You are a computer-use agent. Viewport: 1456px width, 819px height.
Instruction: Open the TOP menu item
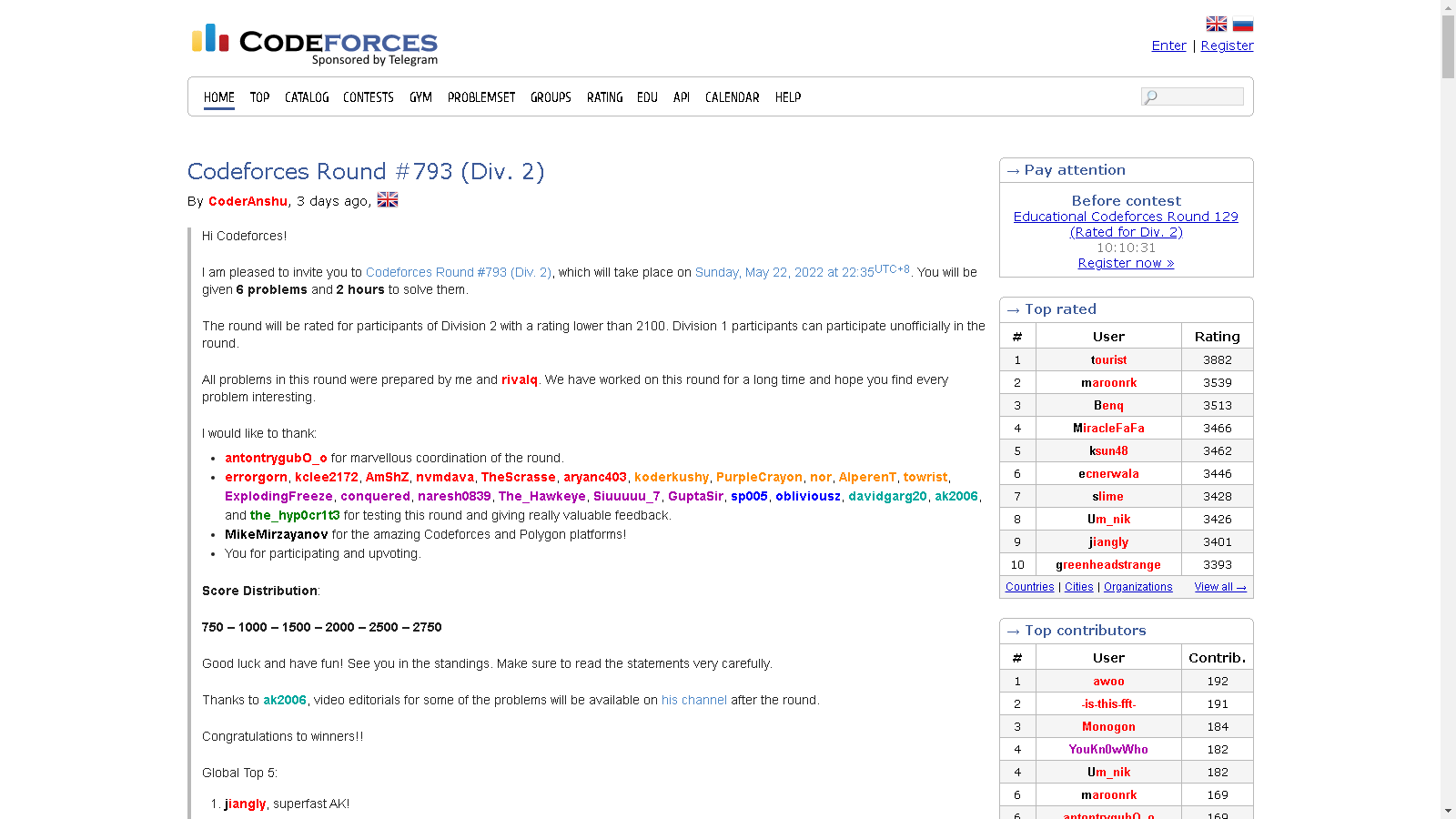pyautogui.click(x=259, y=97)
